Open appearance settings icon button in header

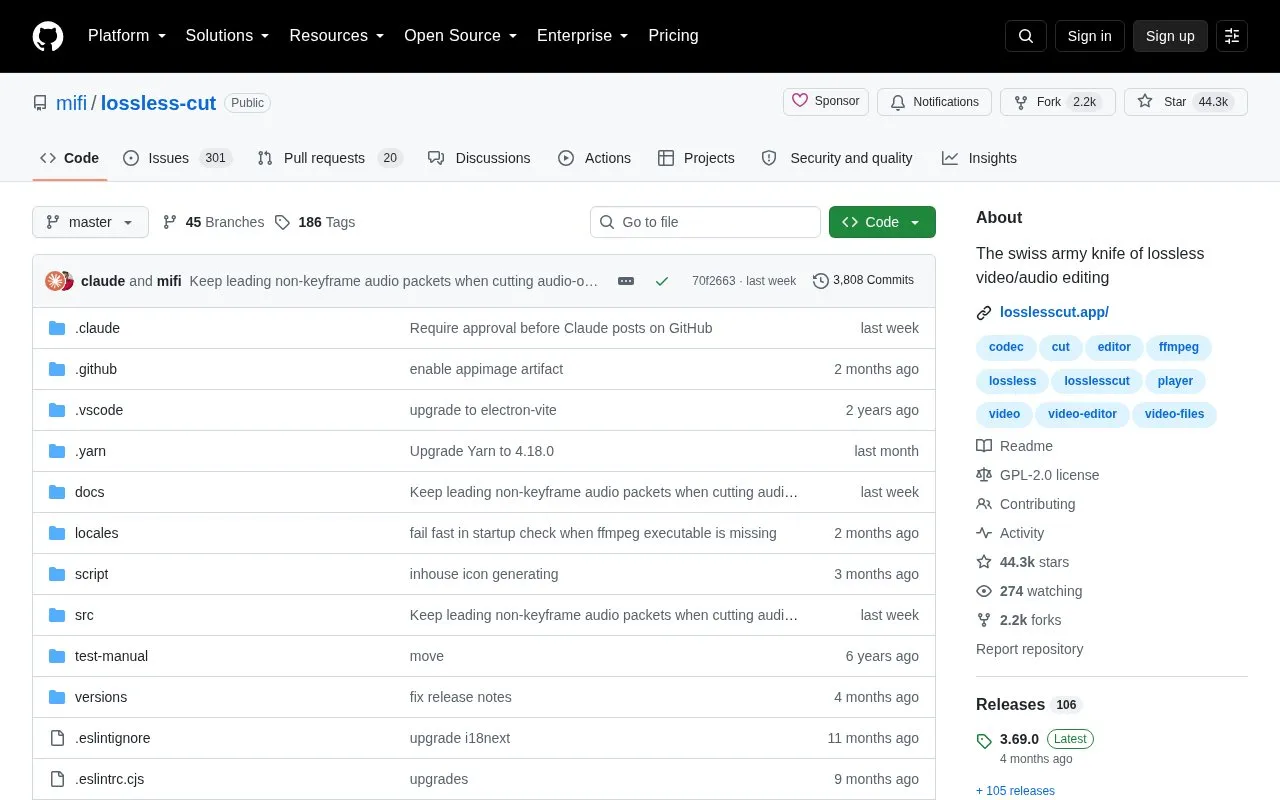(x=1232, y=36)
